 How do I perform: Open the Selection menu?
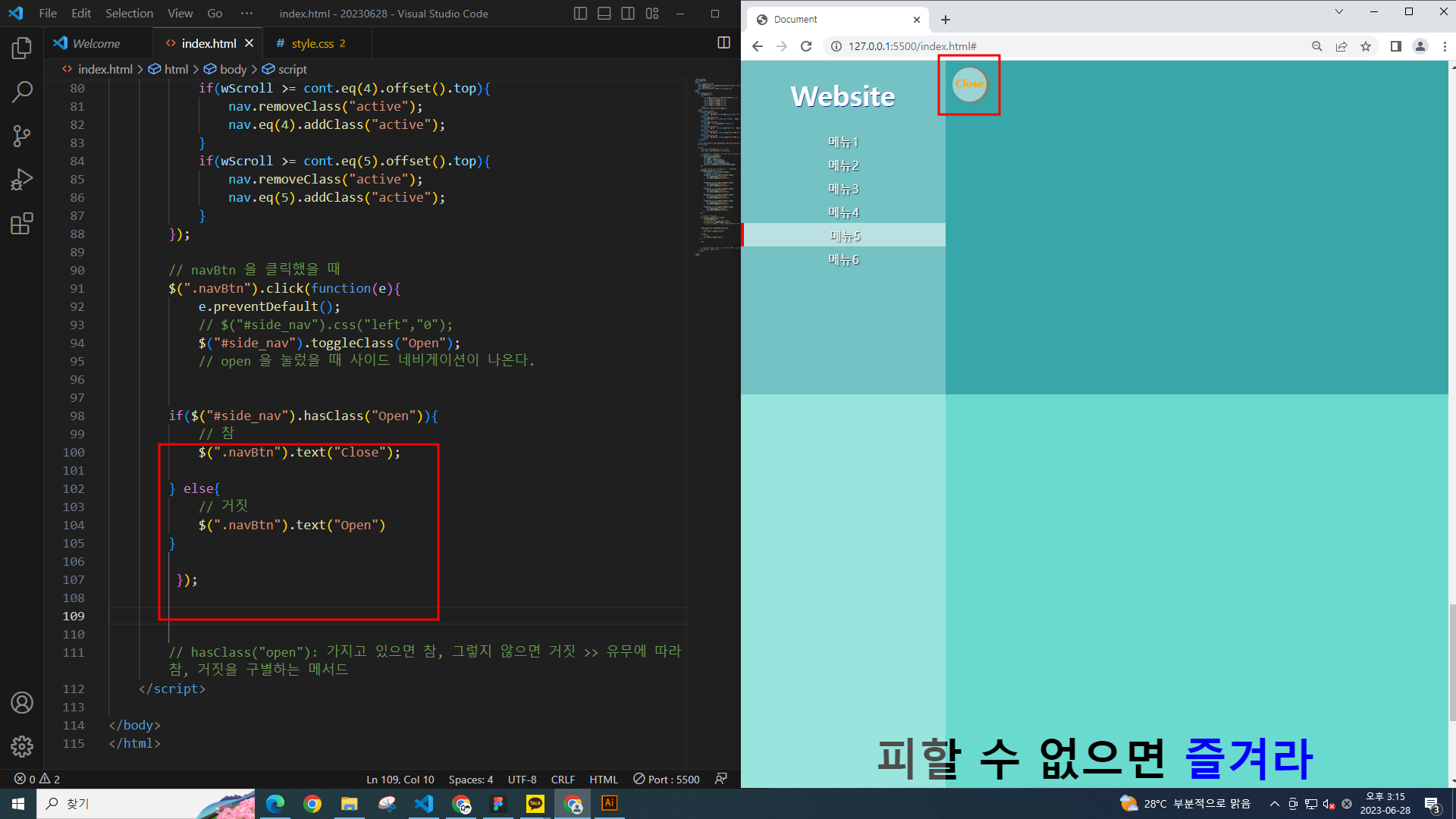(x=129, y=14)
